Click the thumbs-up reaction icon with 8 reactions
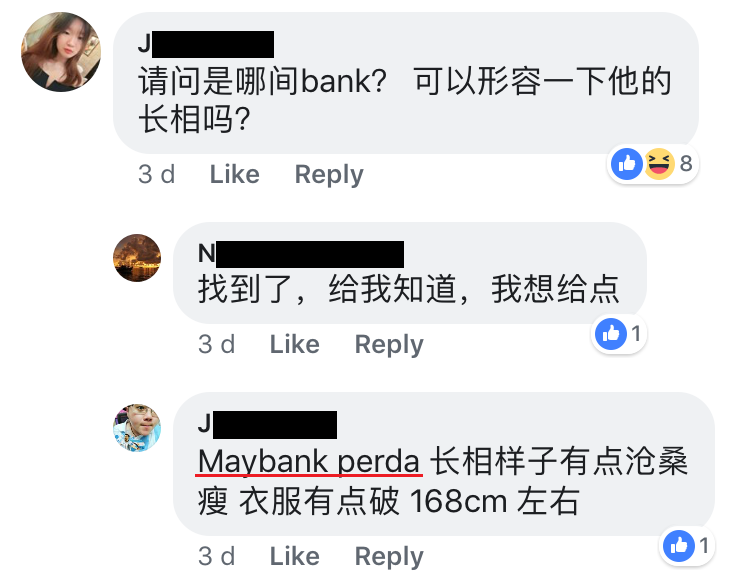 (627, 164)
